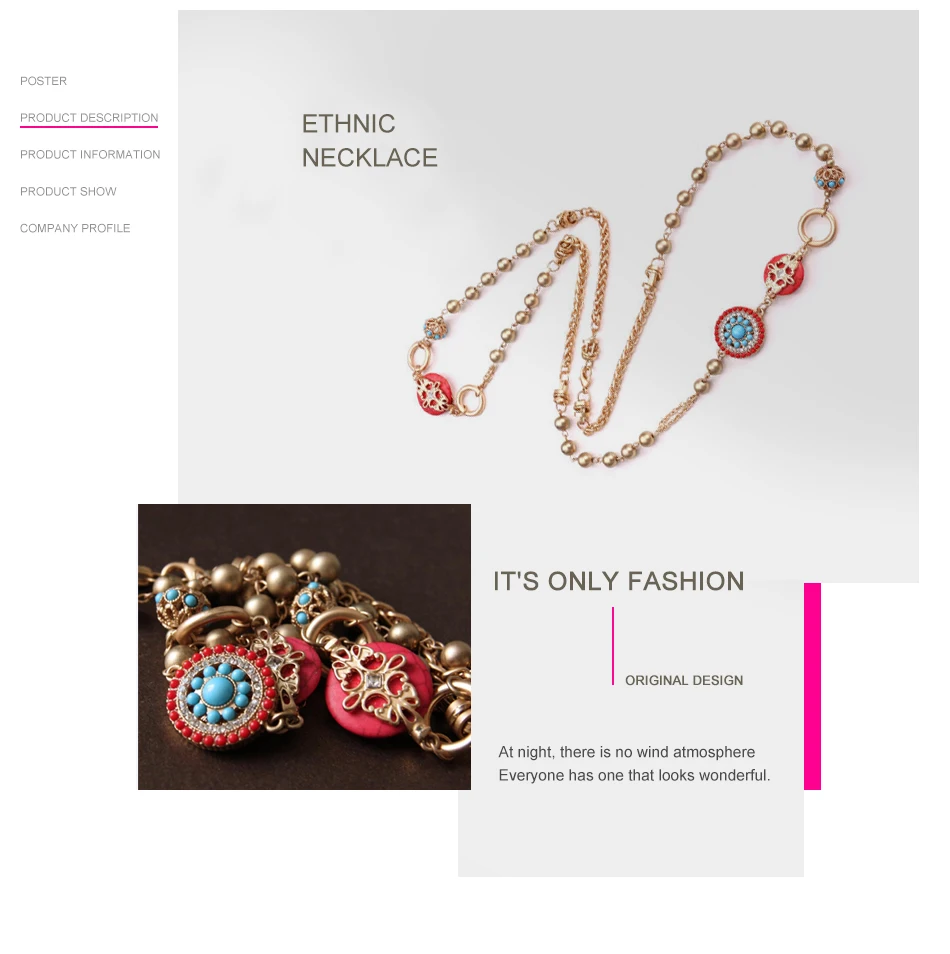Click the IT'S ONLY FASHION headline

(x=618, y=581)
